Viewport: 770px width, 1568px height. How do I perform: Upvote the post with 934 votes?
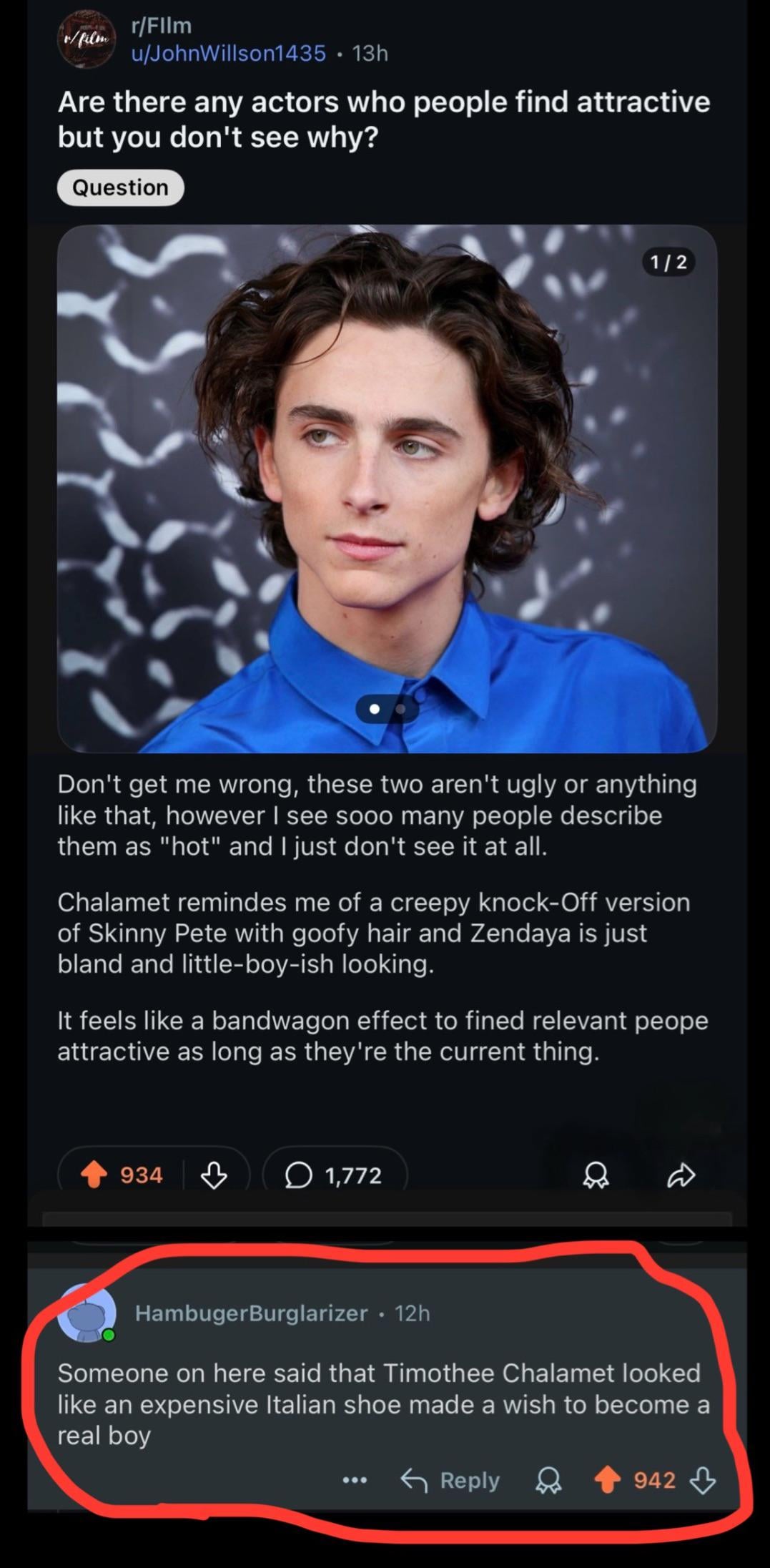pyautogui.click(x=94, y=1175)
